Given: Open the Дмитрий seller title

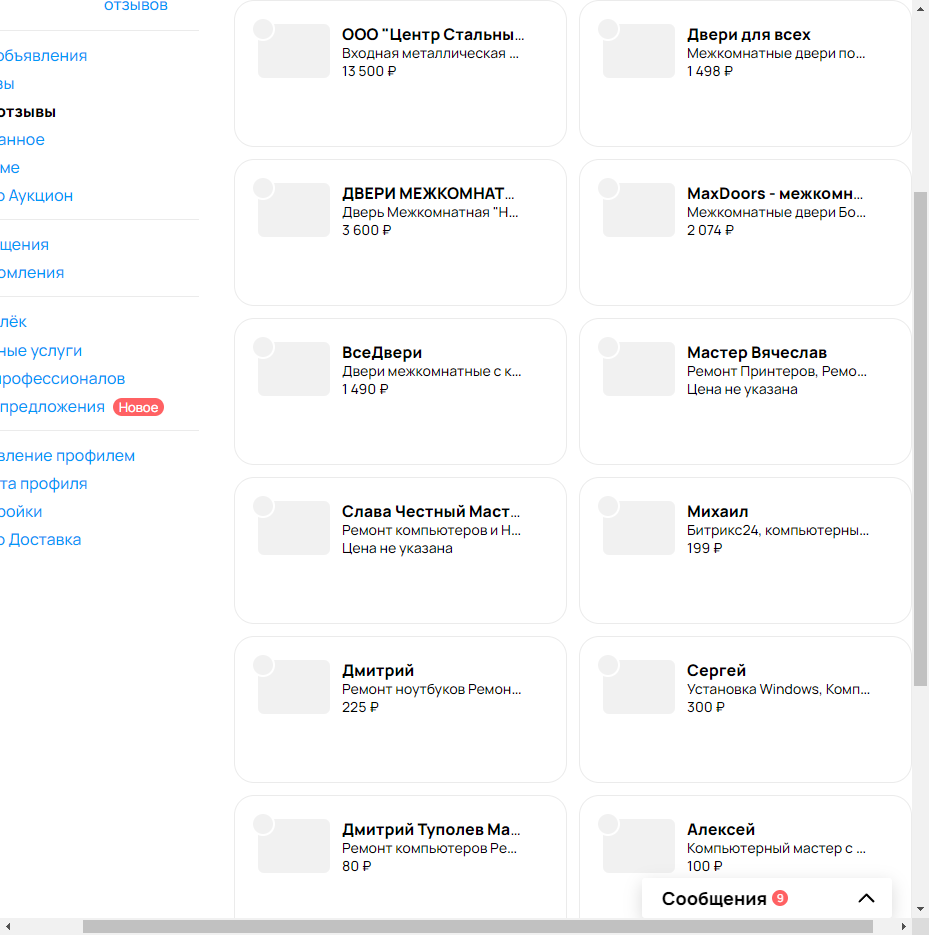Looking at the screenshot, I should click(x=377, y=670).
